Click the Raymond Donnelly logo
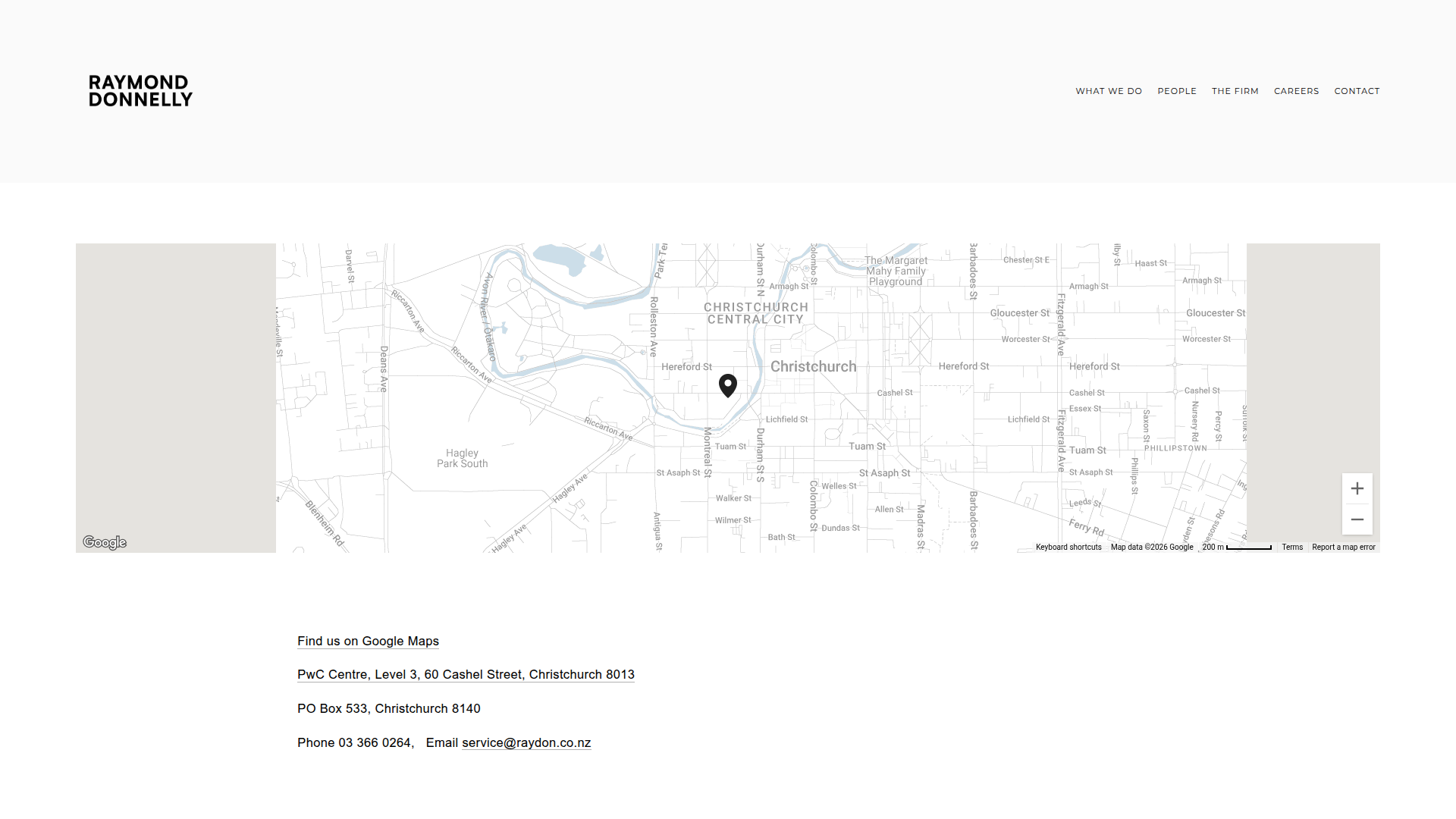1456x819 pixels. 140,91
